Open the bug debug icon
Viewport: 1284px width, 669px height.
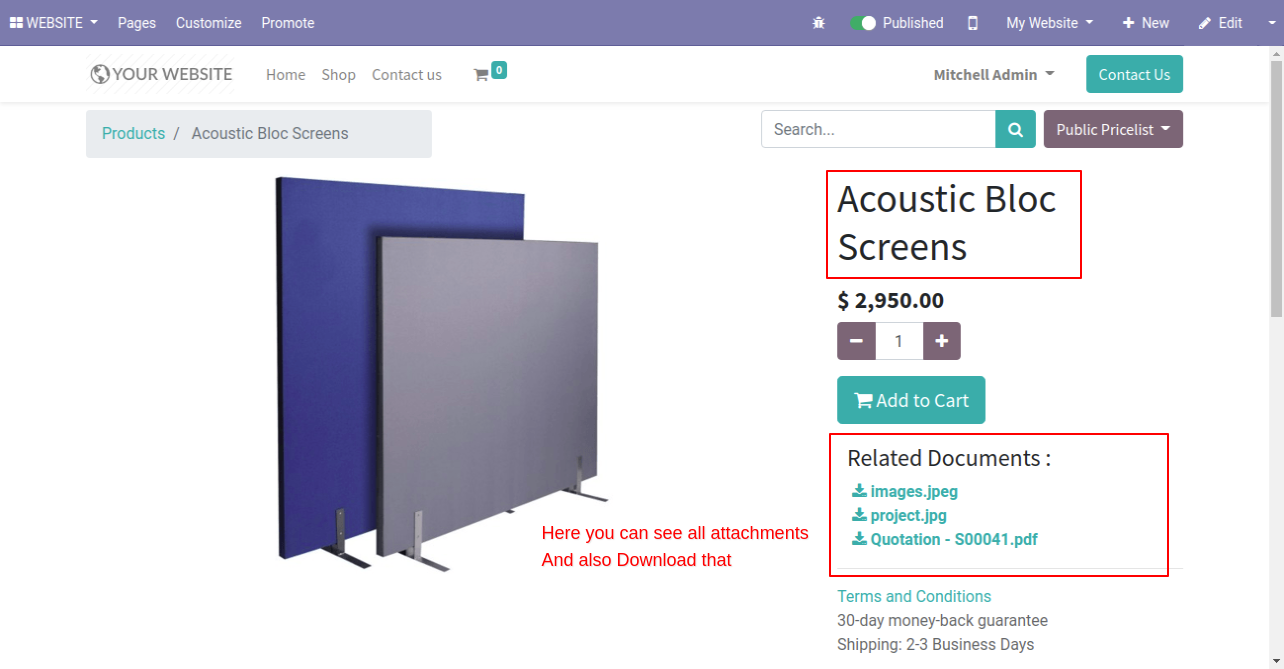coord(819,23)
